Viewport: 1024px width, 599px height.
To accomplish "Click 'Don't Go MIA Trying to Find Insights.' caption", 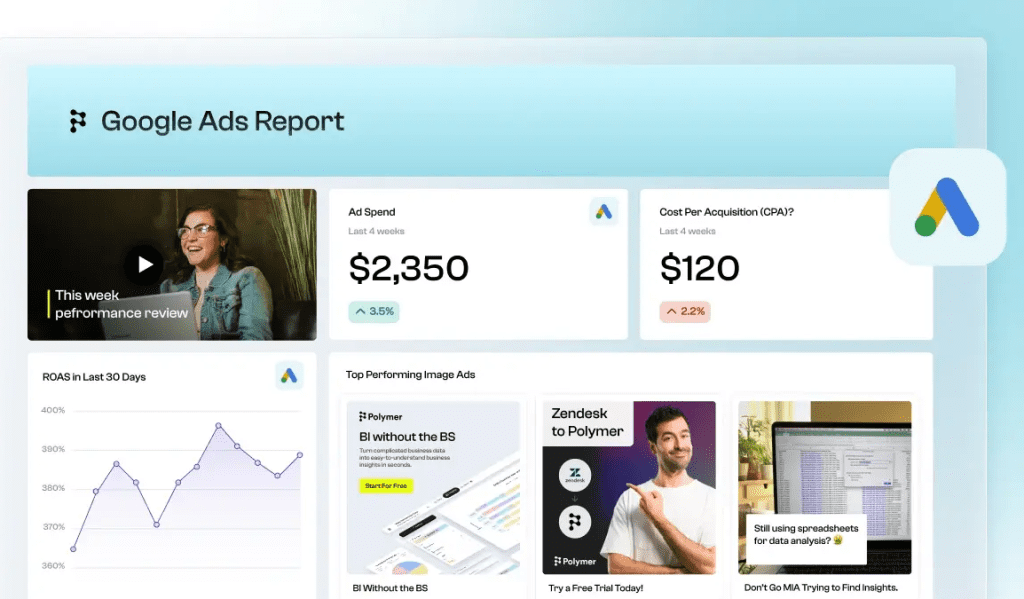I will pyautogui.click(x=821, y=587).
